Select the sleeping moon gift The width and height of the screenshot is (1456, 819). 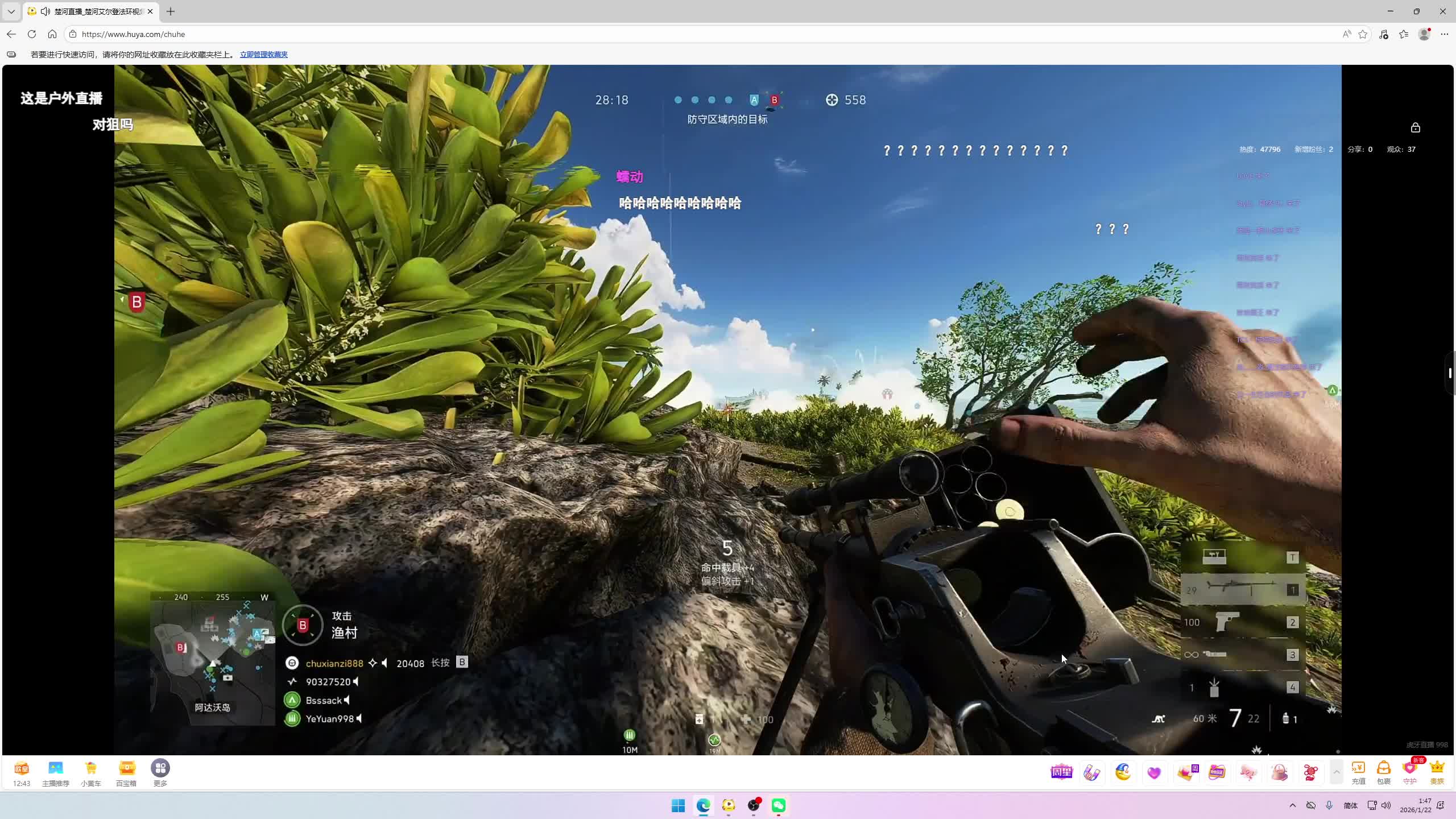(x=1123, y=772)
